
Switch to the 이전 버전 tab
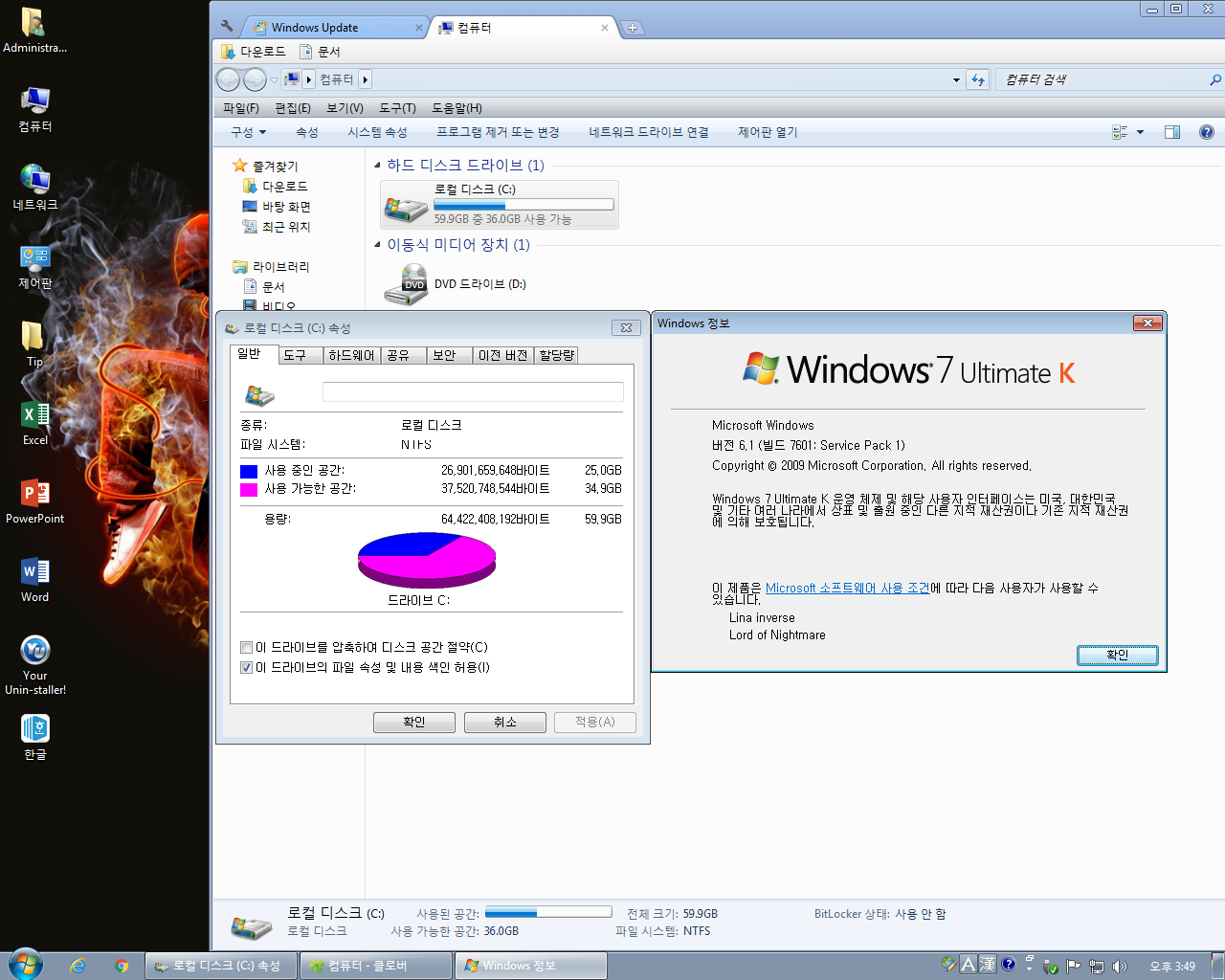(503, 355)
